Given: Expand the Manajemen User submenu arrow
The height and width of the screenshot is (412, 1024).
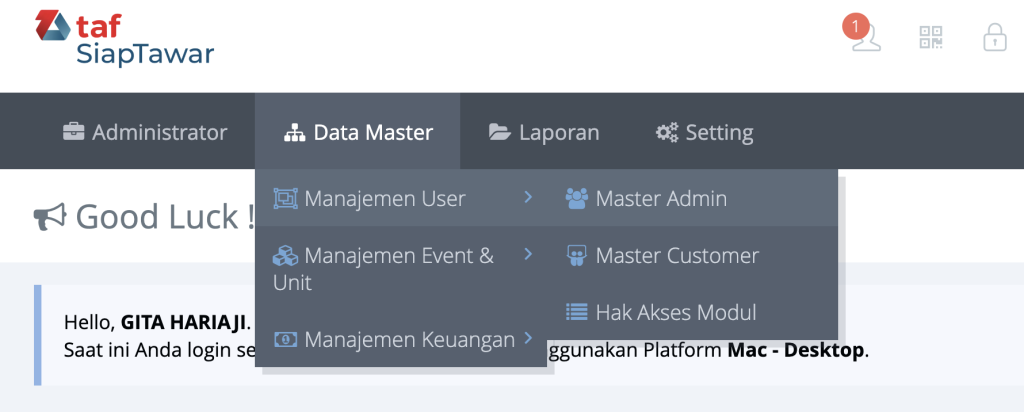Looking at the screenshot, I should pyautogui.click(x=528, y=198).
